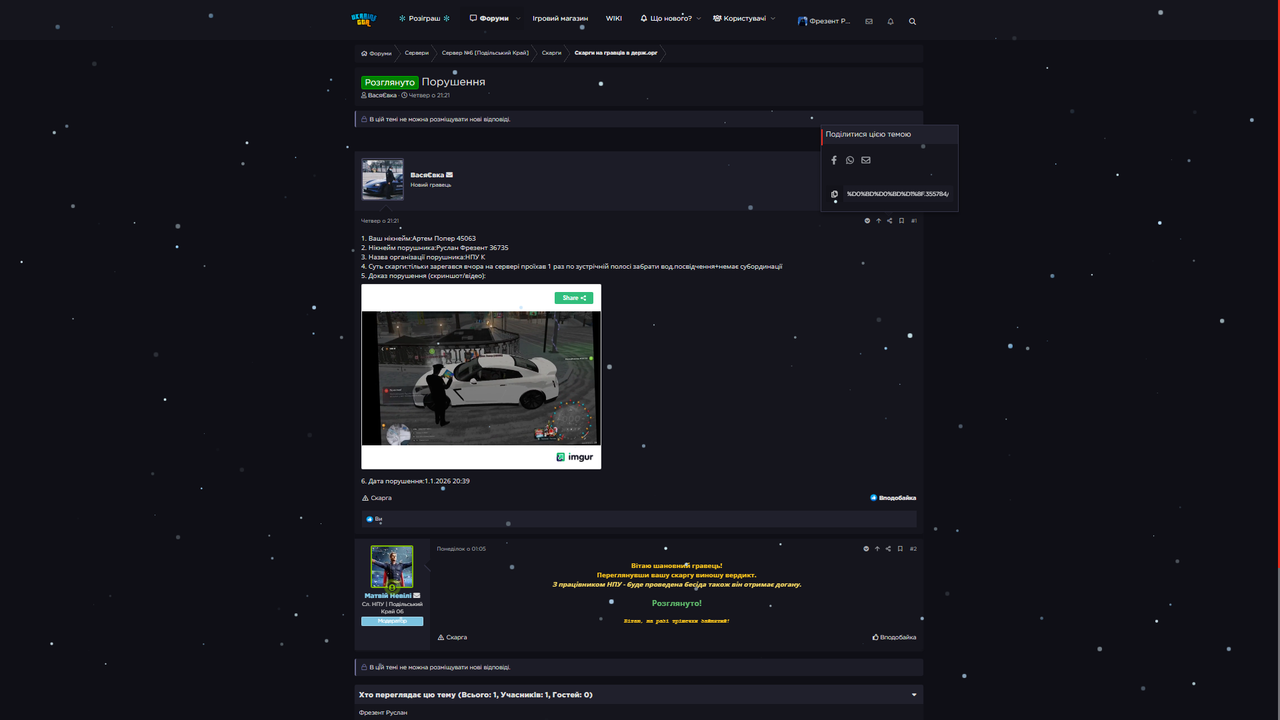Report post #2 with Скарга

453,637
